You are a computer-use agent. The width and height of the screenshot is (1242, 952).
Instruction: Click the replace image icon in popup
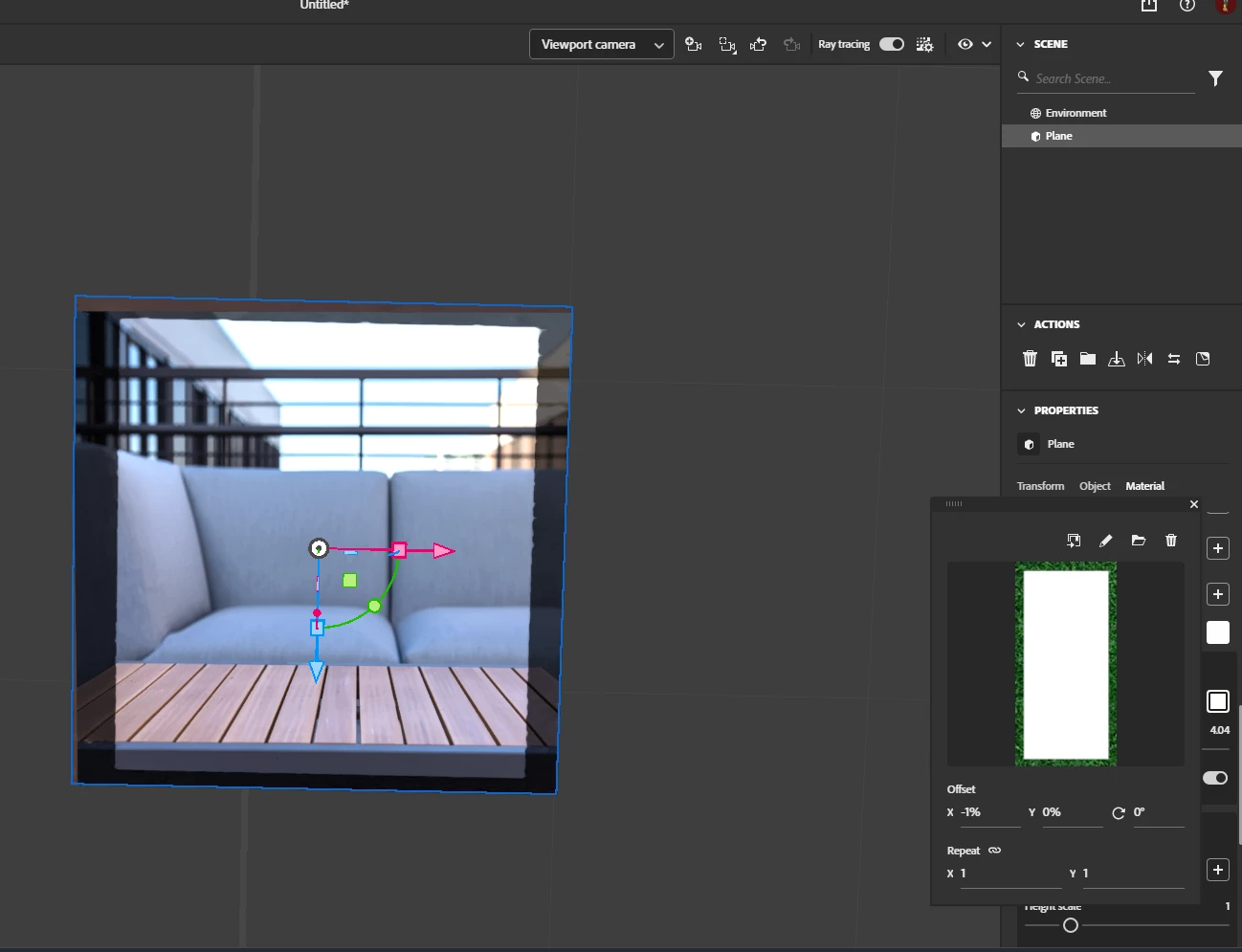1074,541
